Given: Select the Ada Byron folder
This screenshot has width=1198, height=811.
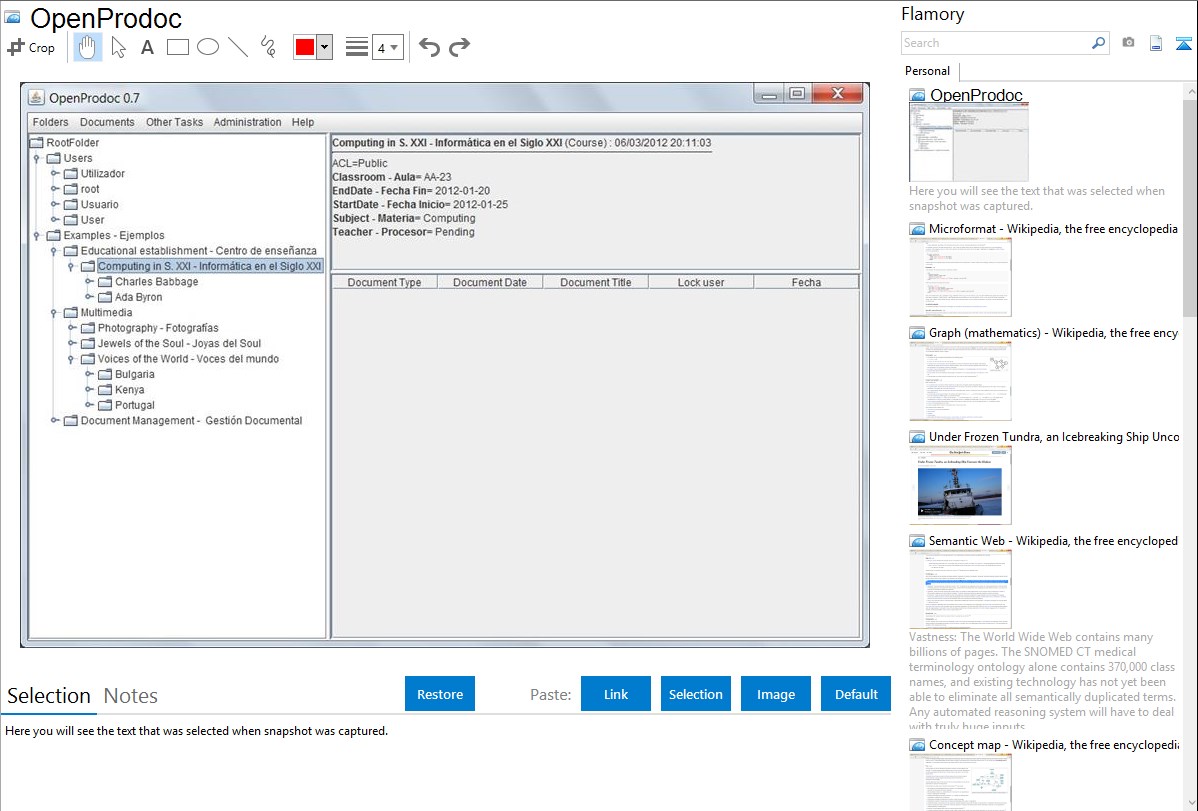Looking at the screenshot, I should pos(138,297).
